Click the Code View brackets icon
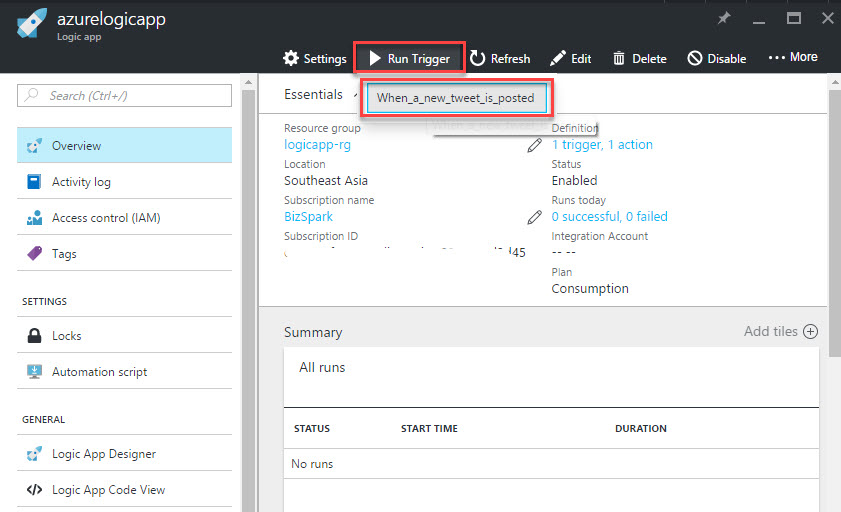 (34, 489)
